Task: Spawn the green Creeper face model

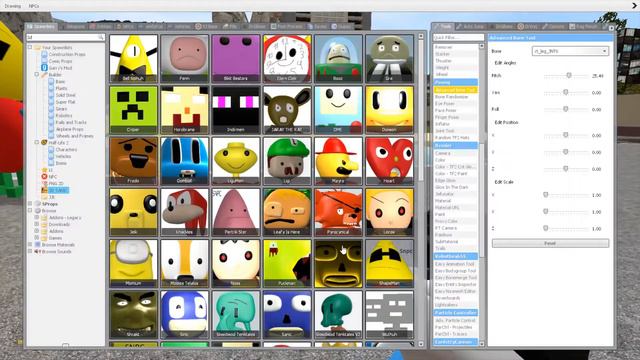Action: coord(133,109)
